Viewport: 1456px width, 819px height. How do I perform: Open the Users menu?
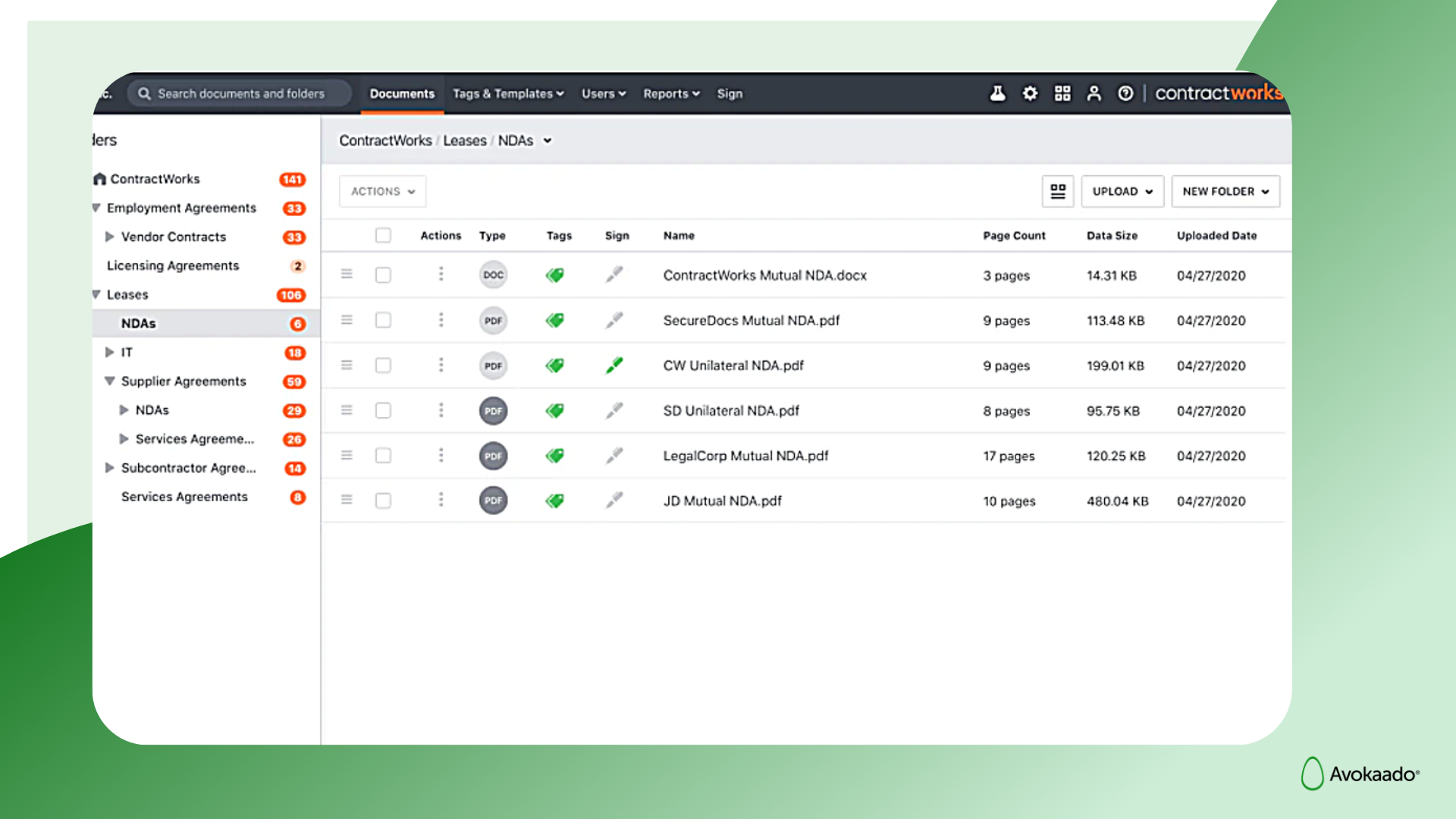click(604, 93)
